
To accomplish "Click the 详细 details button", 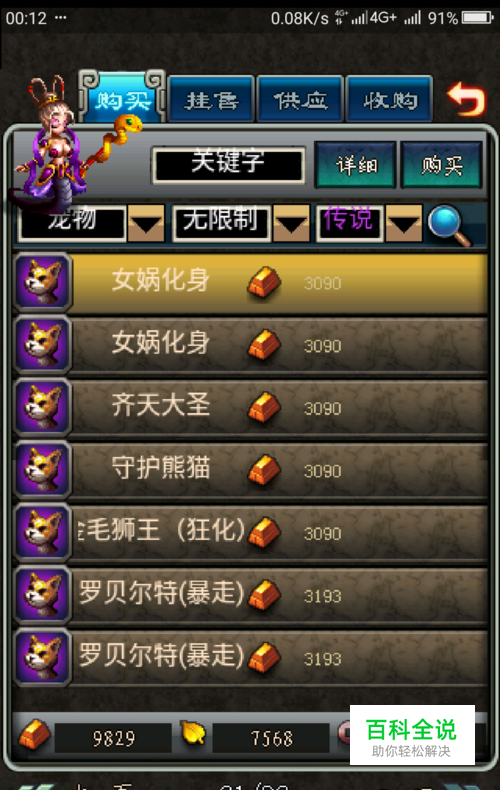I will click(356, 165).
